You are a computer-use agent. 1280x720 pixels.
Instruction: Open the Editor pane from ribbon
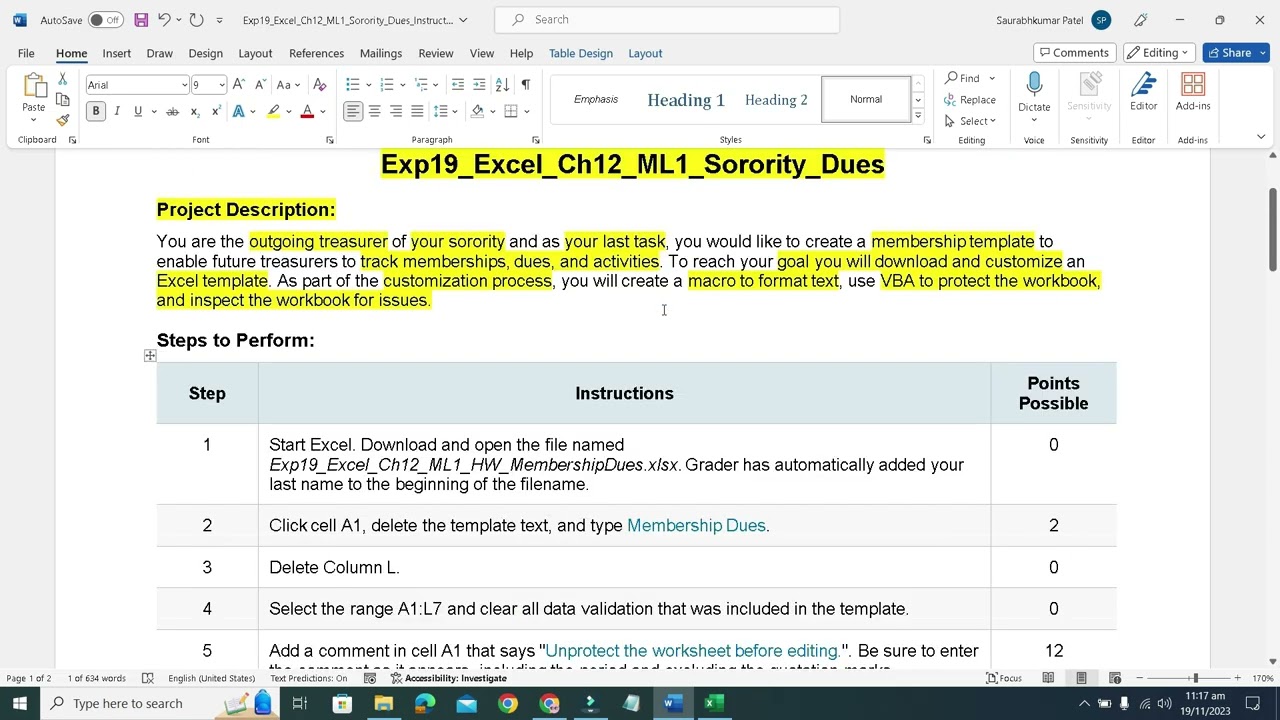tap(1143, 92)
